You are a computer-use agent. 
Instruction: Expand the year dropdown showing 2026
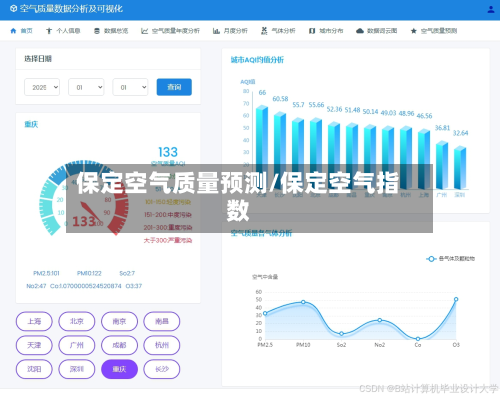(x=42, y=87)
